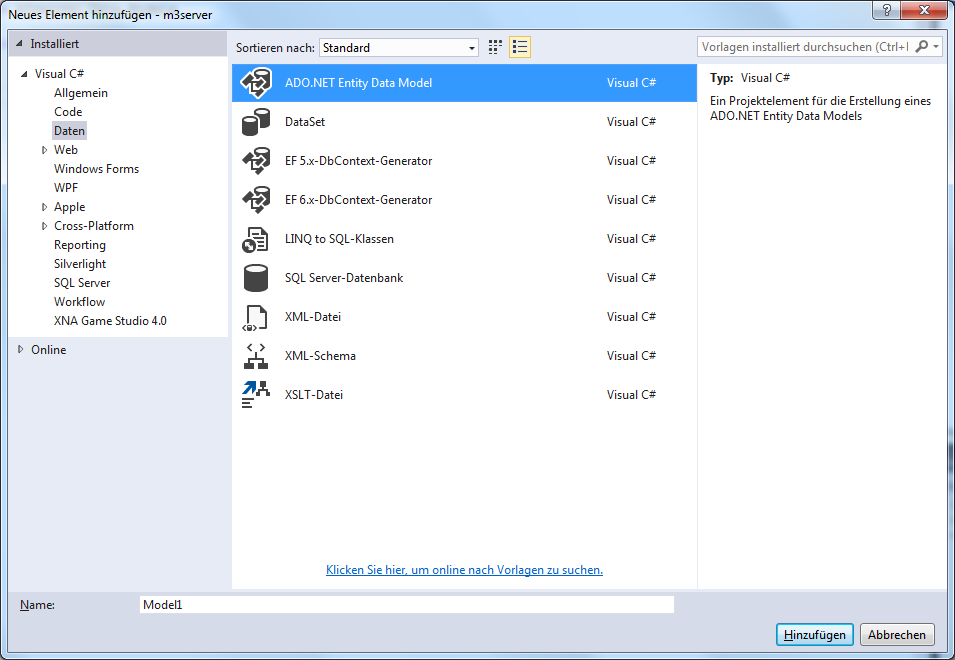The width and height of the screenshot is (955, 660).
Task: Click the DataSet template icon
Action: [257, 122]
